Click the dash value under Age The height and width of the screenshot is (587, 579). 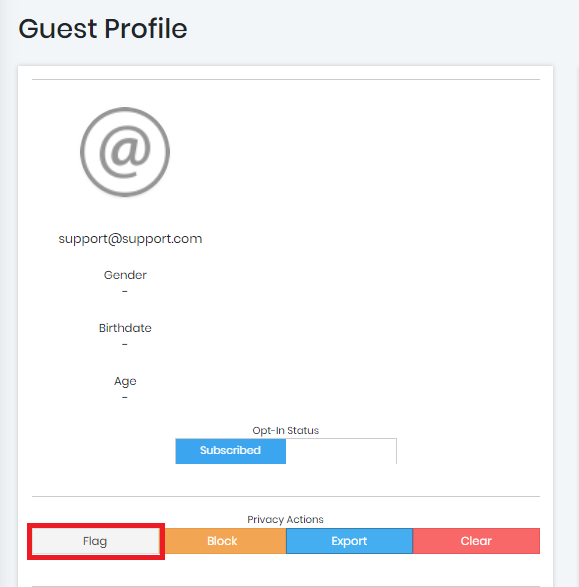(125, 397)
